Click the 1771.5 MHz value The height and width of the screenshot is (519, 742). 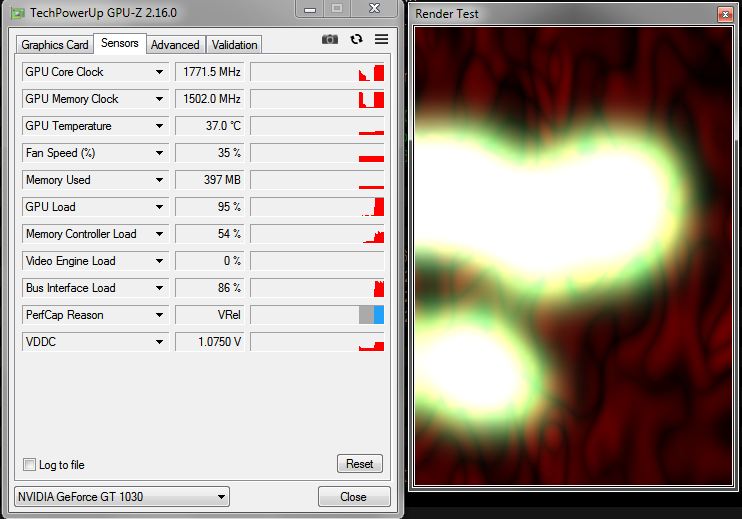(x=210, y=72)
